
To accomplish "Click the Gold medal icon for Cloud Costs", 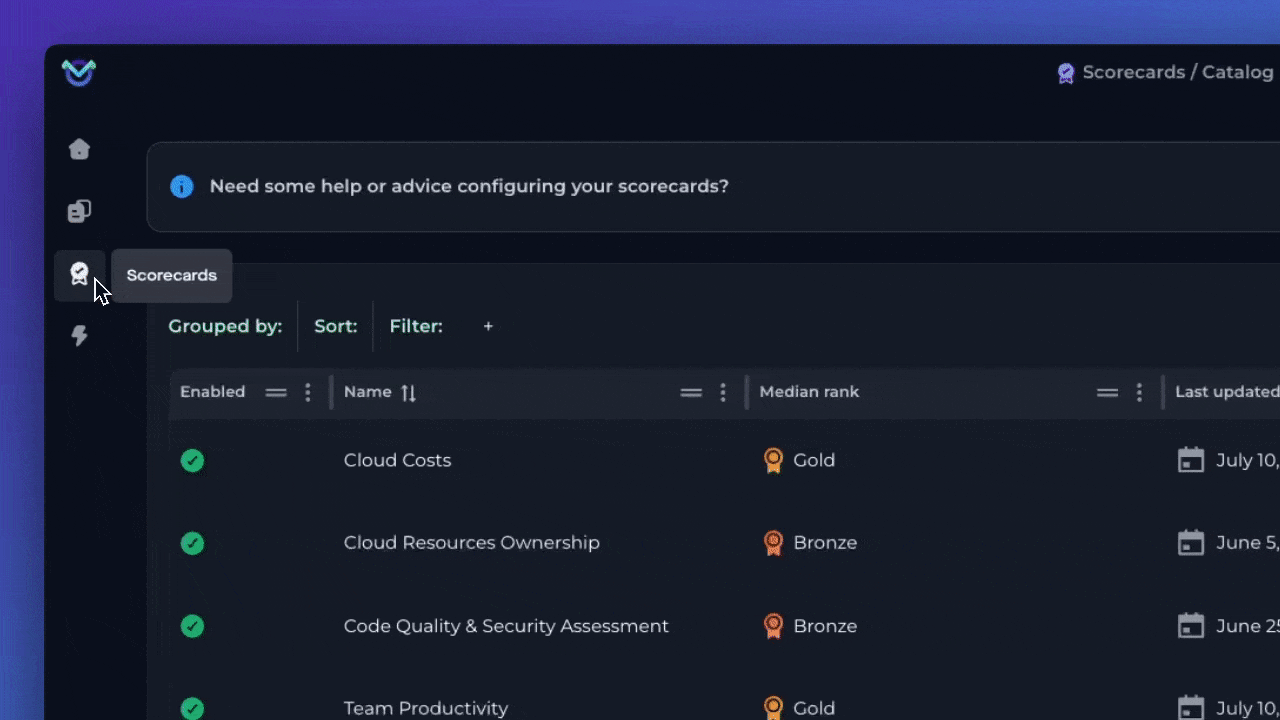I will (x=773, y=460).
